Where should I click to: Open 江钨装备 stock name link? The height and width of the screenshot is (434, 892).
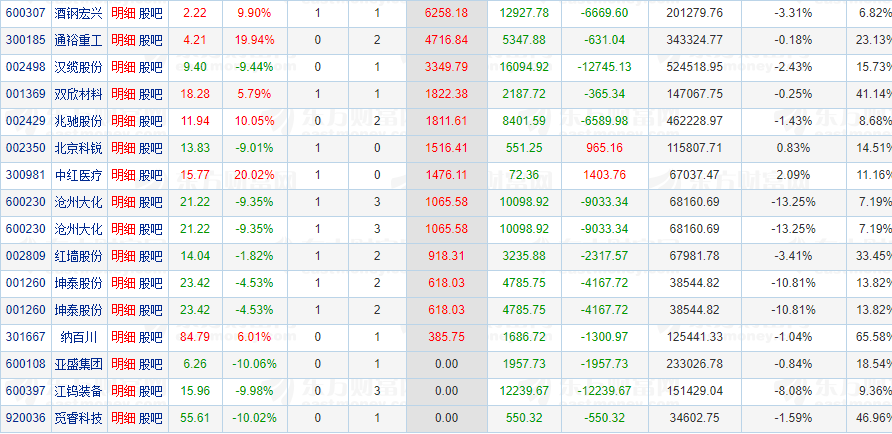point(79,391)
